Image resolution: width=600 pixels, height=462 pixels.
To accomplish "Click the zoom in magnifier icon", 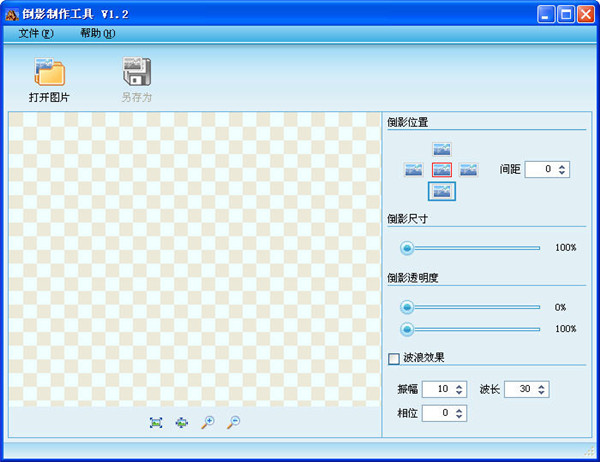I will coord(208,423).
